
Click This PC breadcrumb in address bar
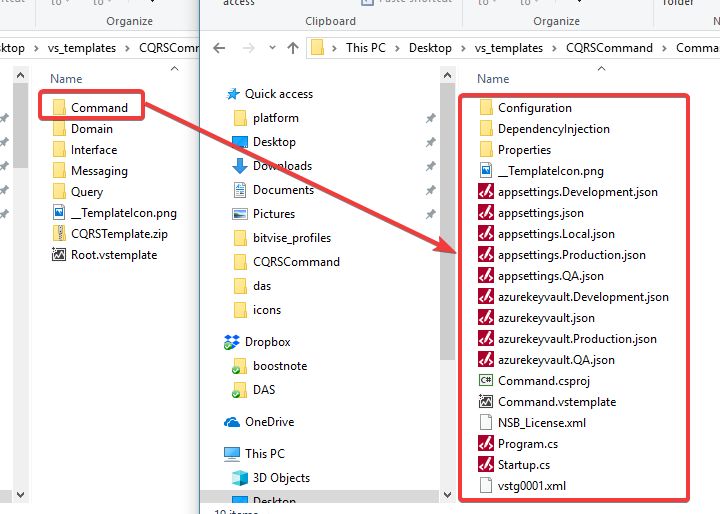(x=366, y=48)
